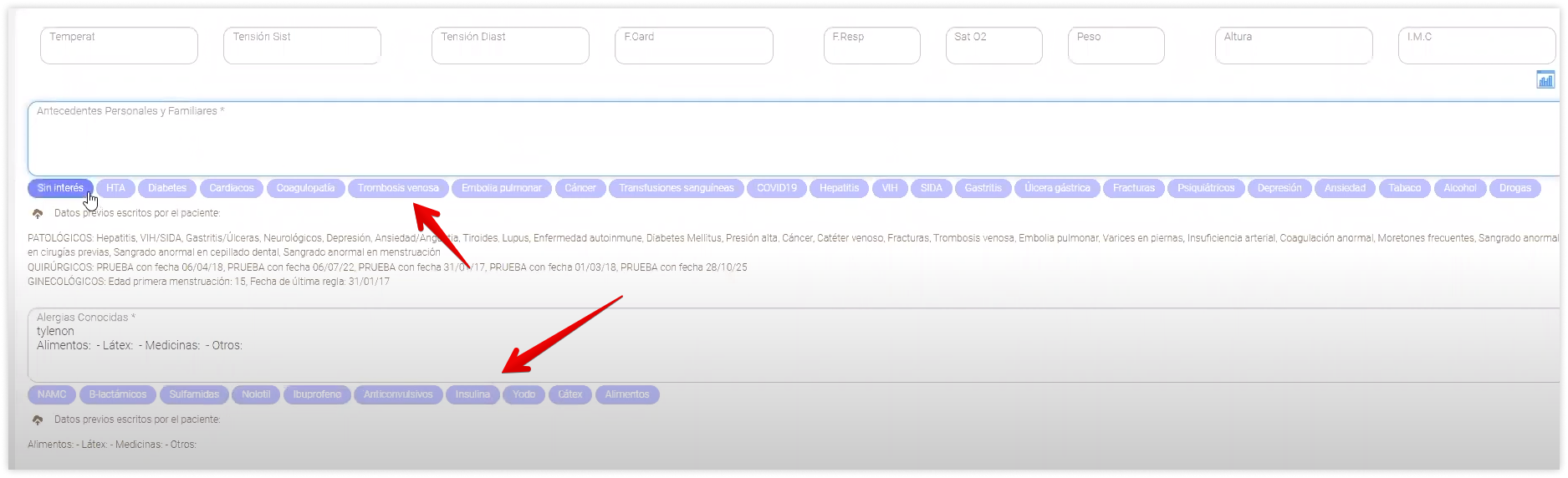Select the Anticonvulsivos chip

coord(398,394)
